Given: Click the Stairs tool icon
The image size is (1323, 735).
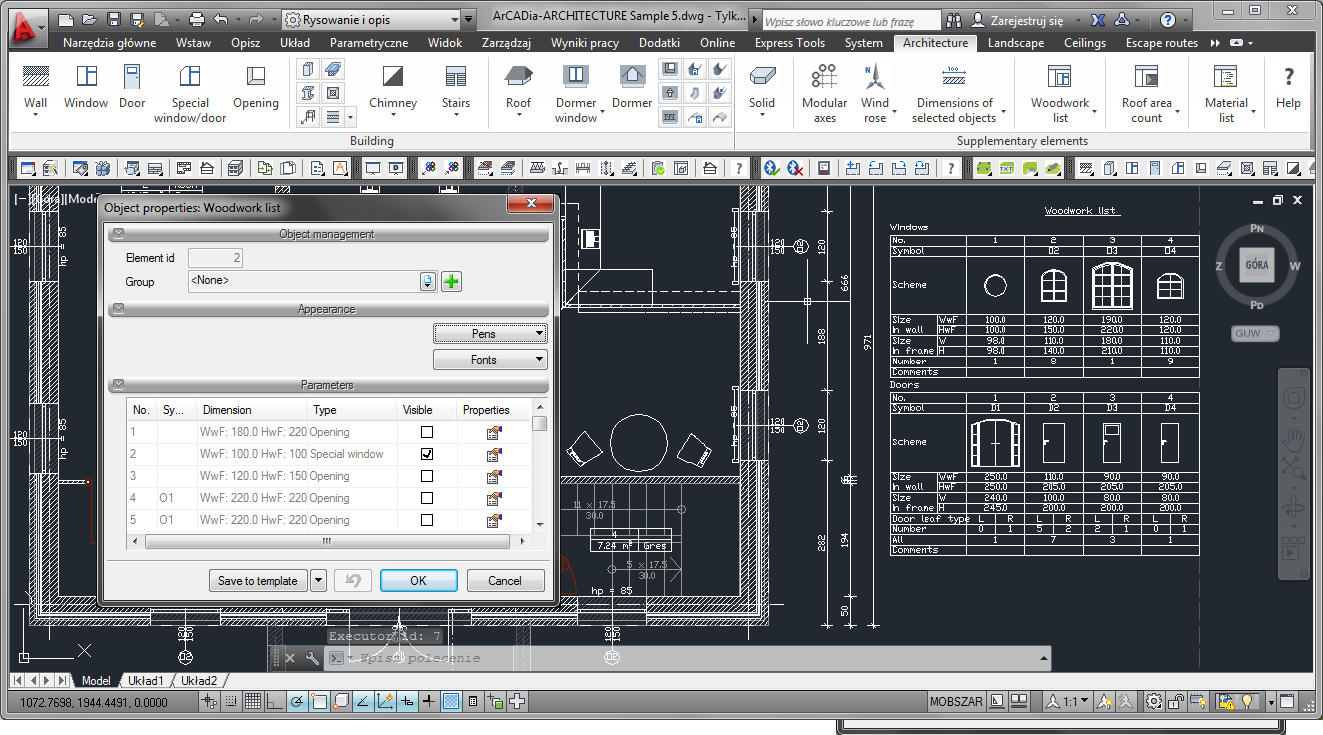Looking at the screenshot, I should coord(455,87).
